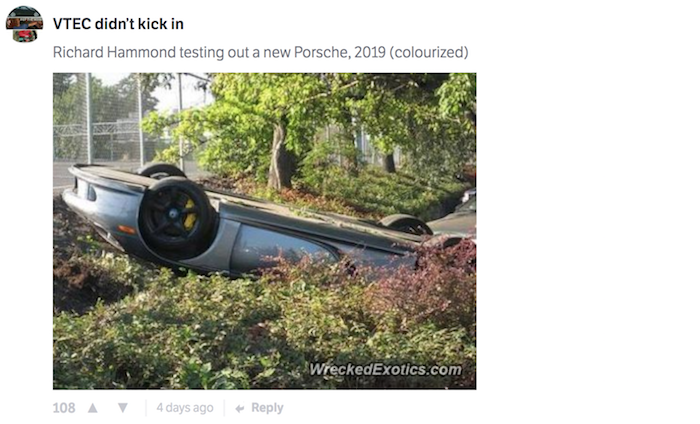This screenshot has height=424, width=700.
Task: Click the reply arrow icon
Action: click(240, 408)
